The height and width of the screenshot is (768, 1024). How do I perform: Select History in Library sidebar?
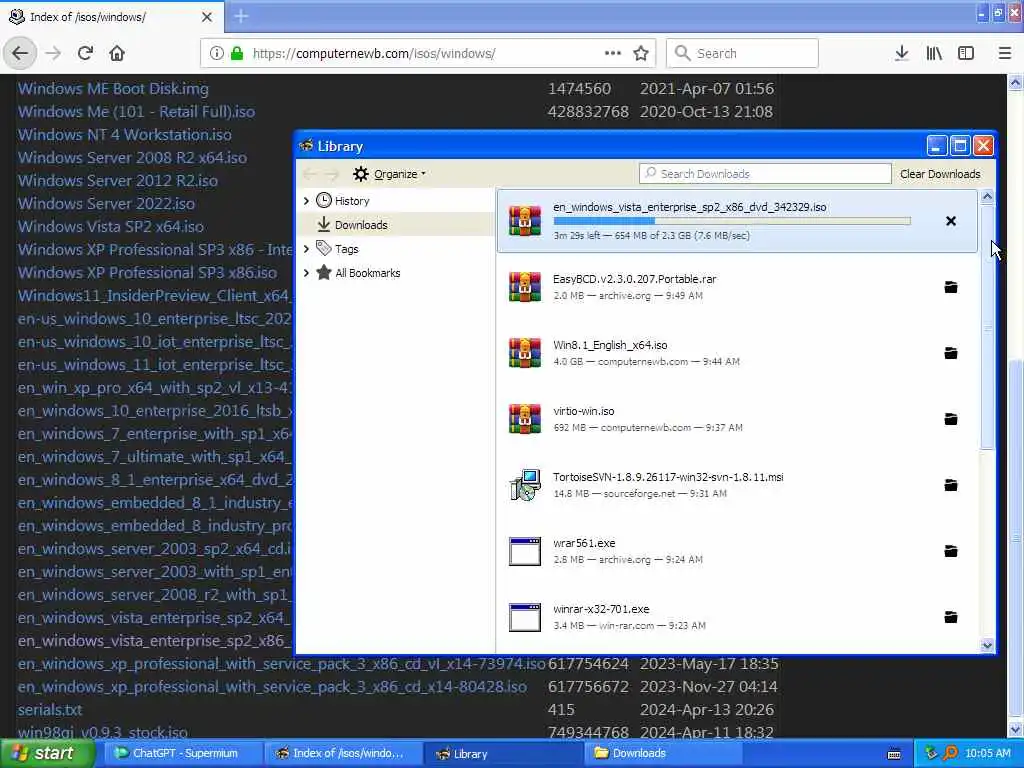[x=352, y=200]
